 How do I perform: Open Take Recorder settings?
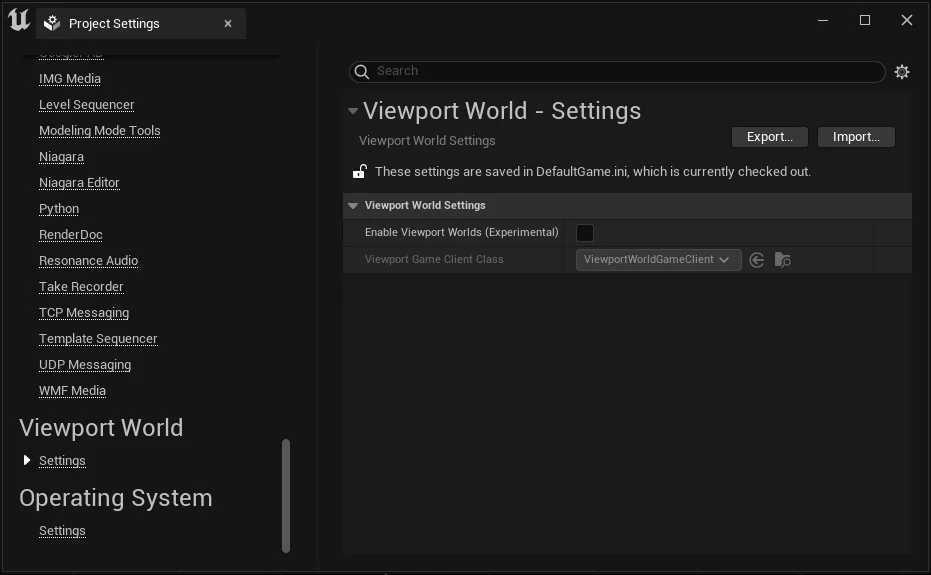tap(81, 287)
